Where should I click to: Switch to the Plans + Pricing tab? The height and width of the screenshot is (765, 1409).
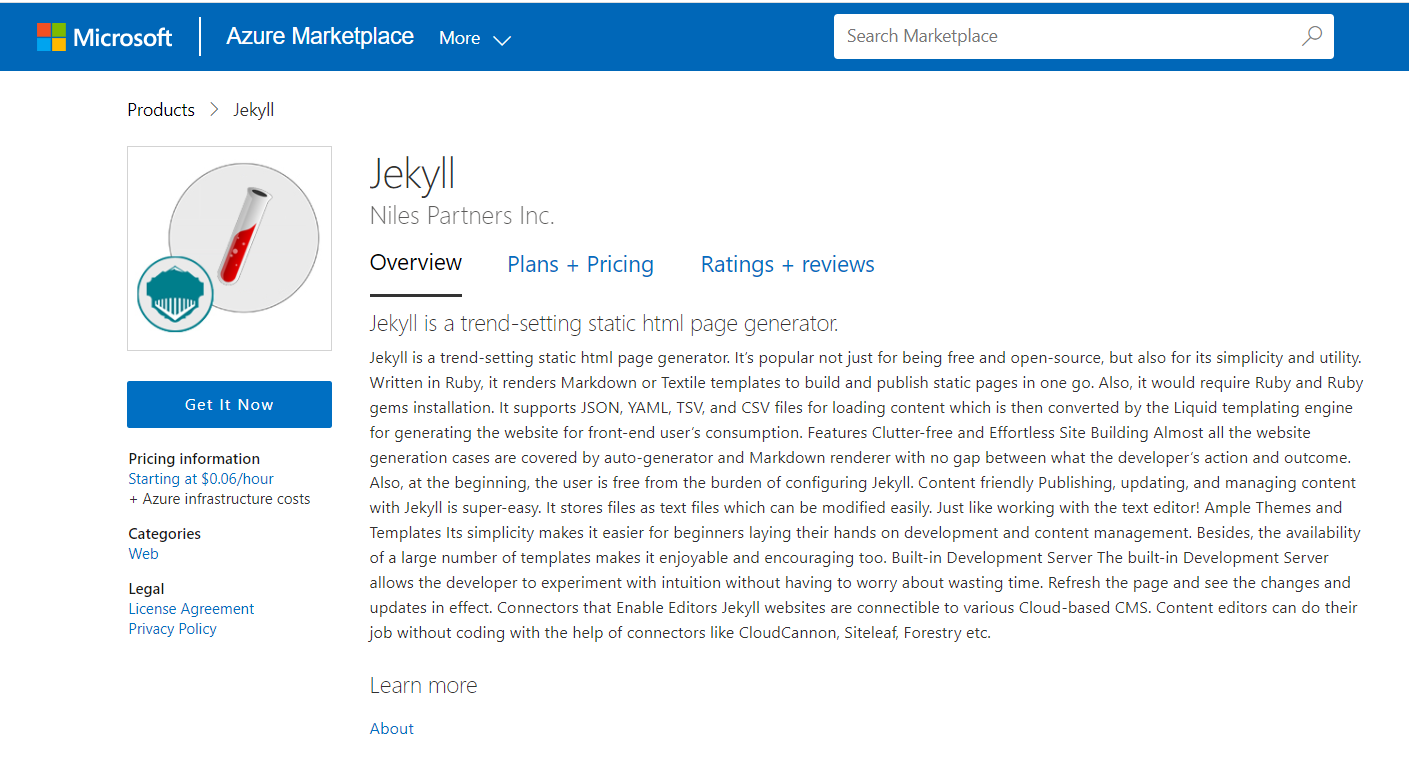click(x=580, y=264)
